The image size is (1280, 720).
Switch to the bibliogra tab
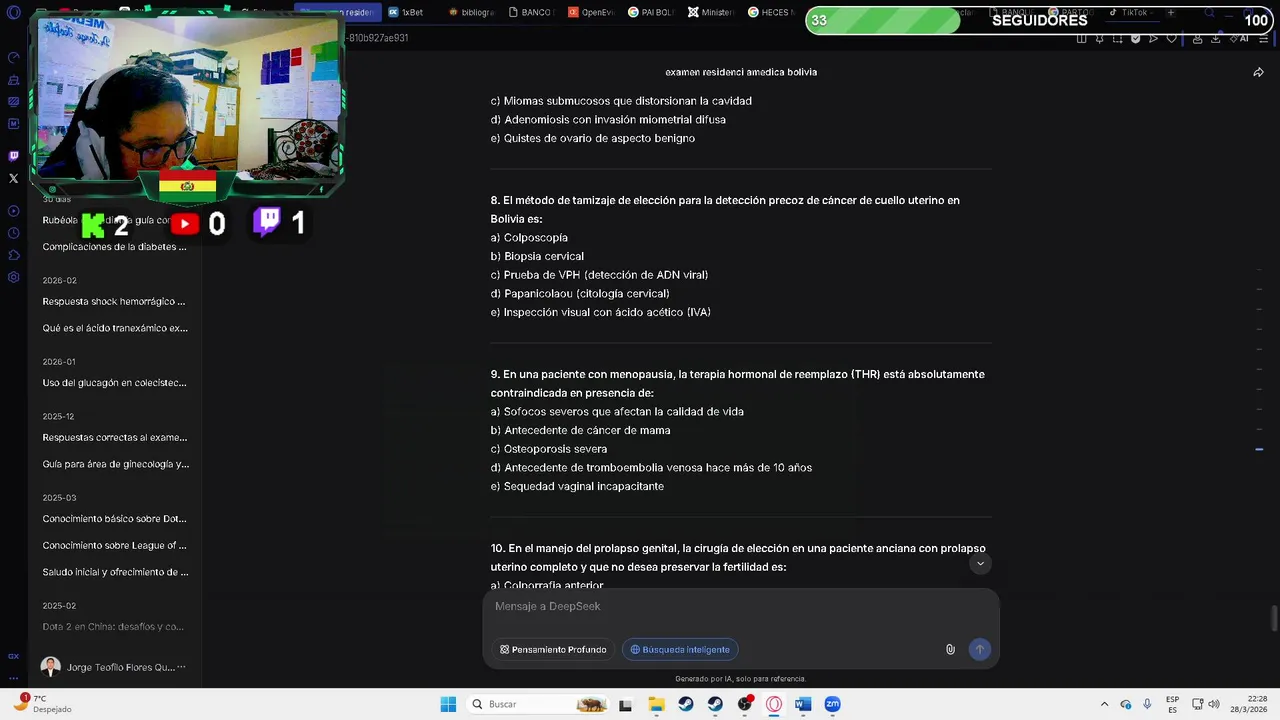click(x=471, y=12)
